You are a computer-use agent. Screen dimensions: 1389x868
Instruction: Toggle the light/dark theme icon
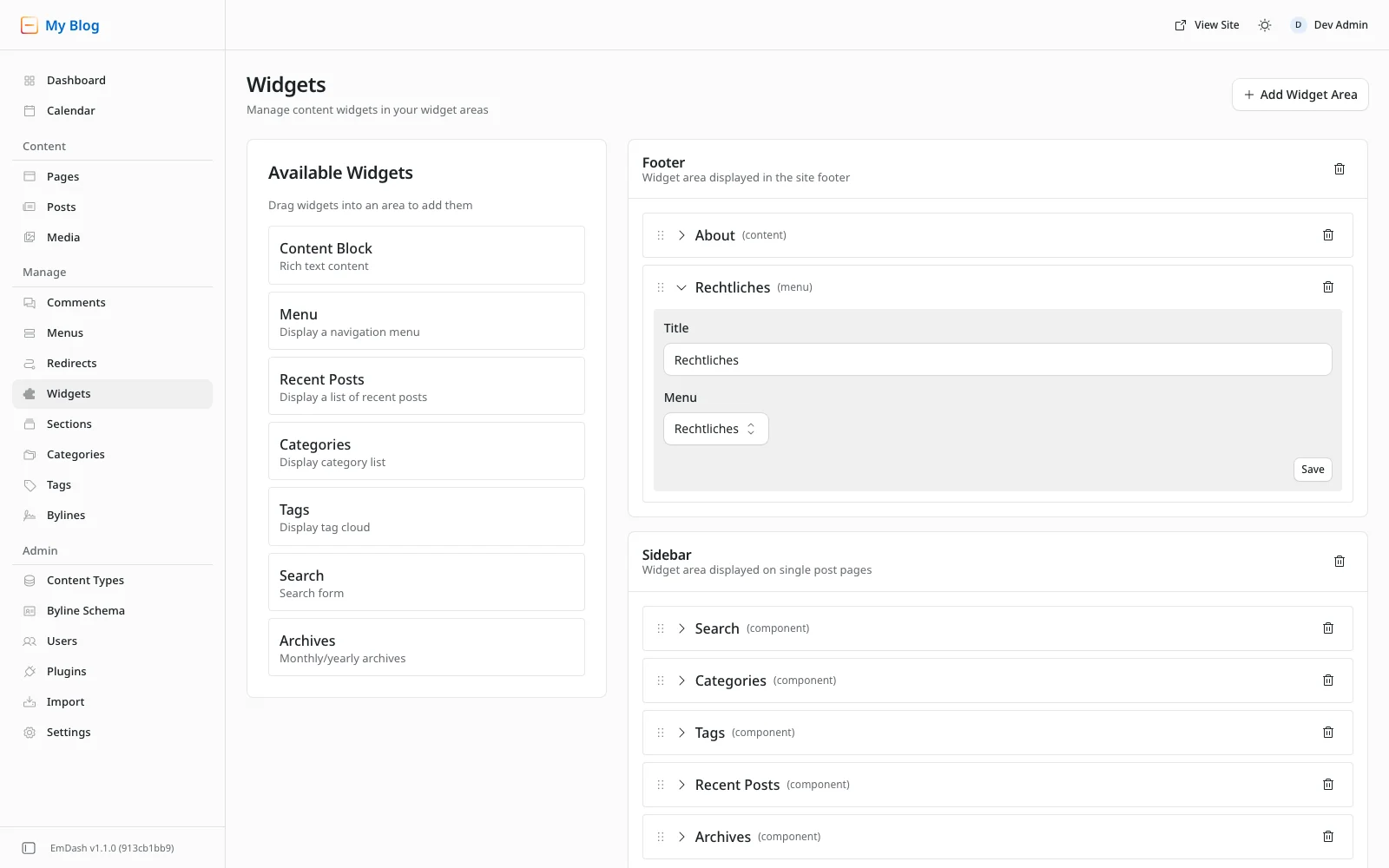click(x=1265, y=25)
